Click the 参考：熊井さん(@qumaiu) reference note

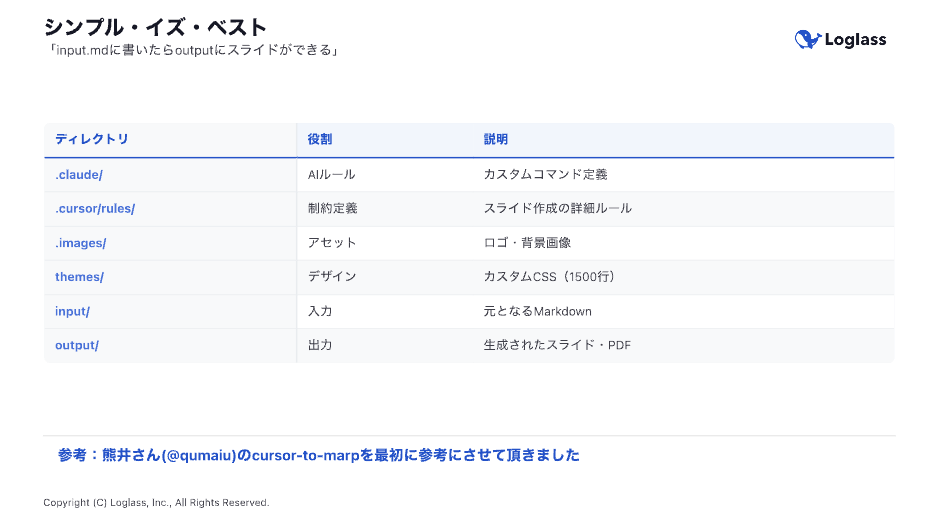point(319,456)
